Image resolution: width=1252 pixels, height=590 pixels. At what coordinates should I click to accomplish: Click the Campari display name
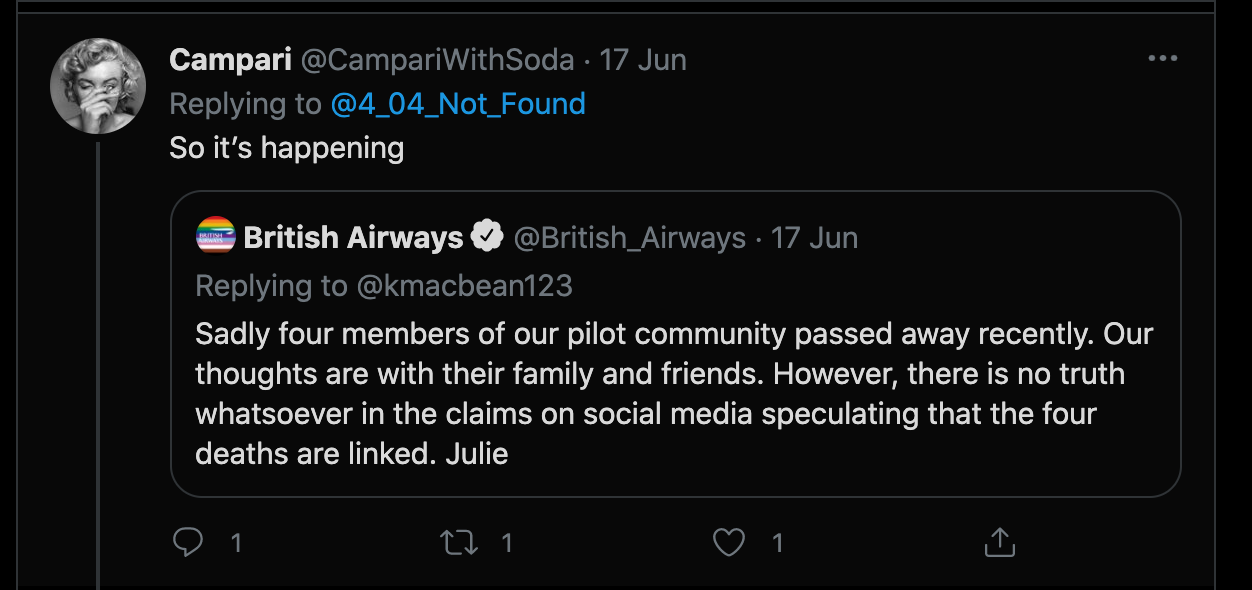click(x=230, y=60)
